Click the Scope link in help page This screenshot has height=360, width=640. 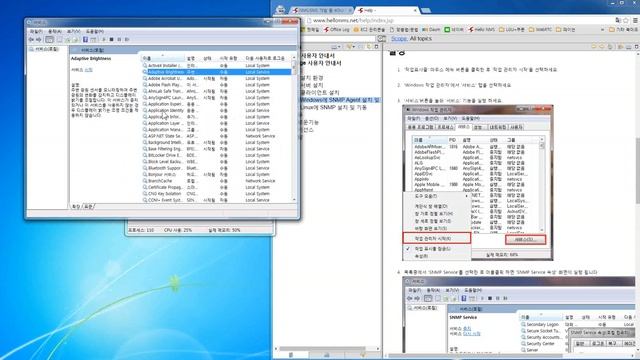click(399, 39)
